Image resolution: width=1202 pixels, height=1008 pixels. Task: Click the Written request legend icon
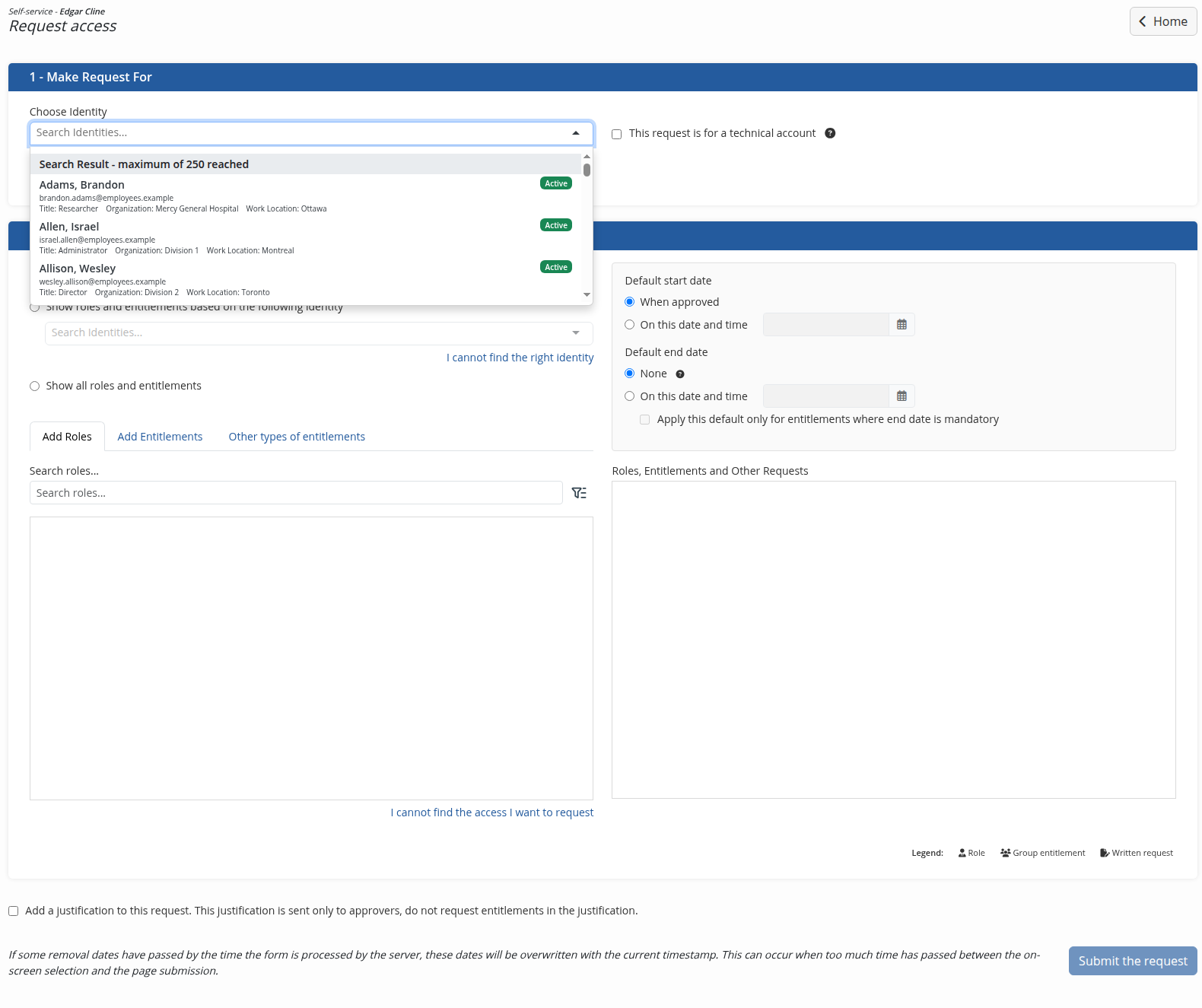tap(1105, 853)
